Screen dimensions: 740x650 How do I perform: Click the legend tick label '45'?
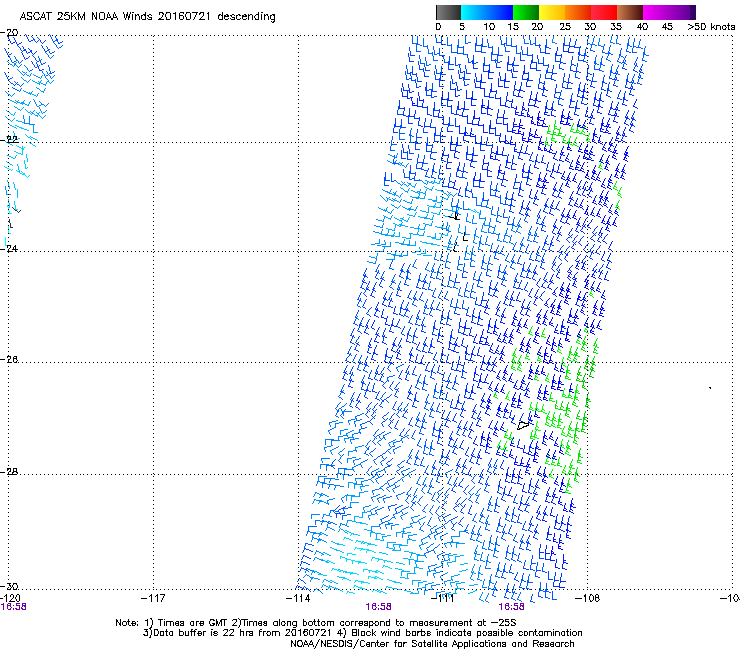click(667, 27)
